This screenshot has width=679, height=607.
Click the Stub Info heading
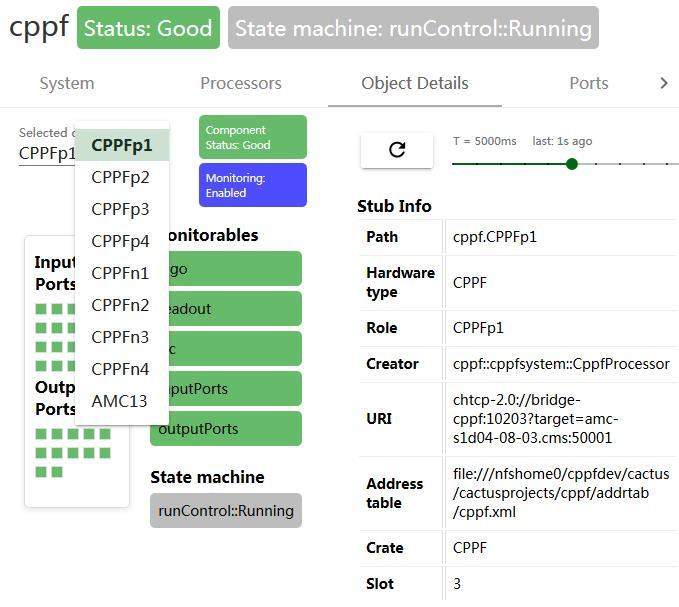click(x=394, y=206)
